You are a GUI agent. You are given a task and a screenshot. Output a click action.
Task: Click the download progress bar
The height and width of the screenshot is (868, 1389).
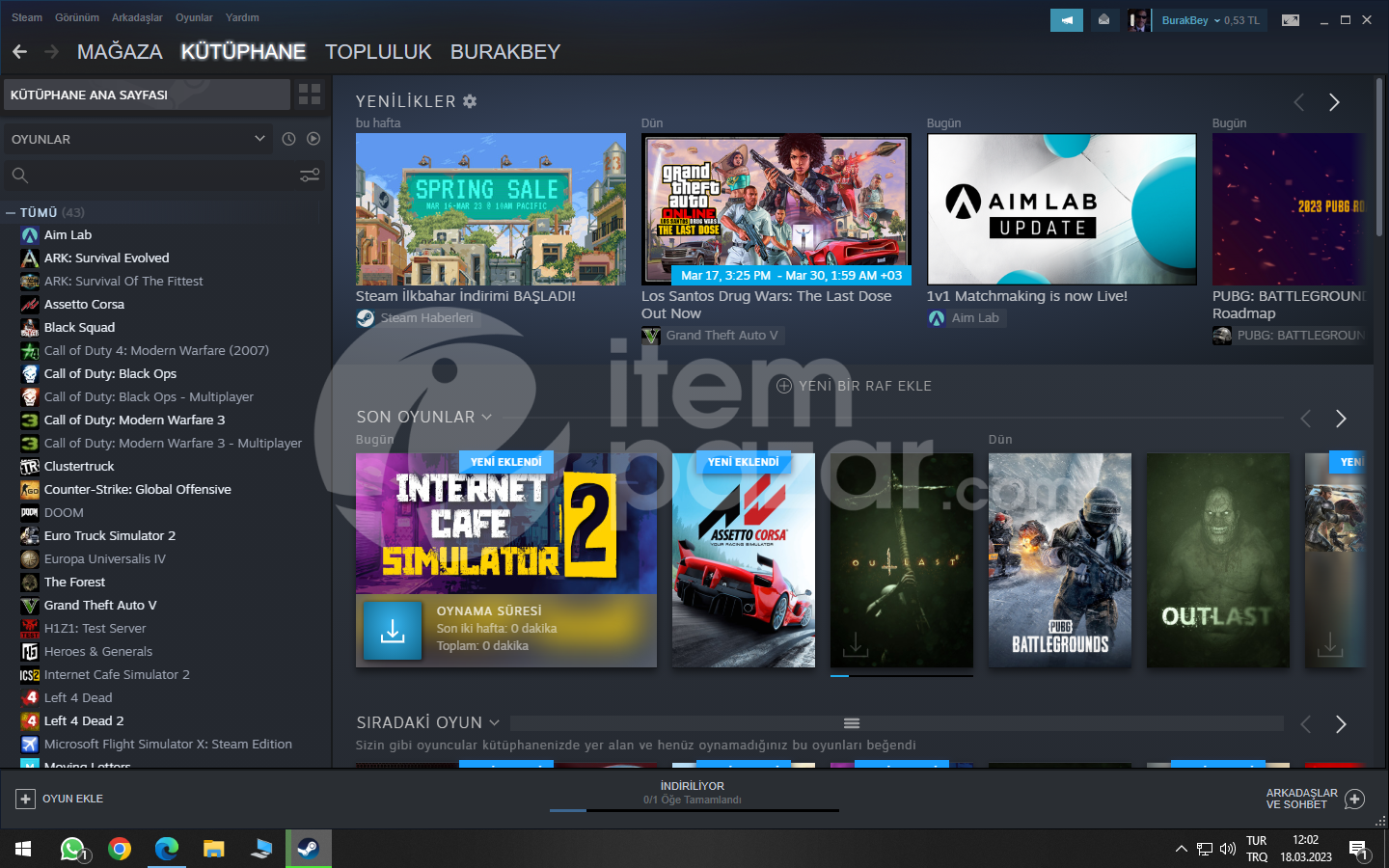(x=694, y=810)
